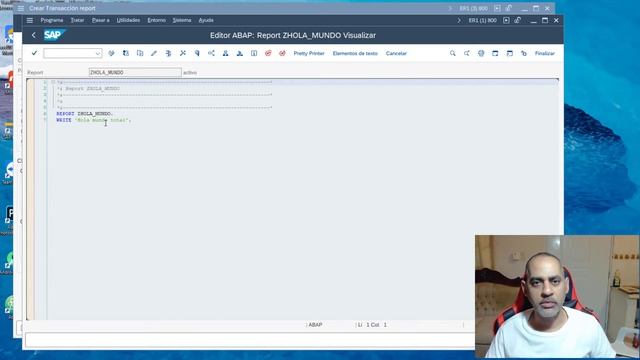Image resolution: width=640 pixels, height=360 pixels.
Task: Open the Sistema menu
Action: [x=182, y=20]
